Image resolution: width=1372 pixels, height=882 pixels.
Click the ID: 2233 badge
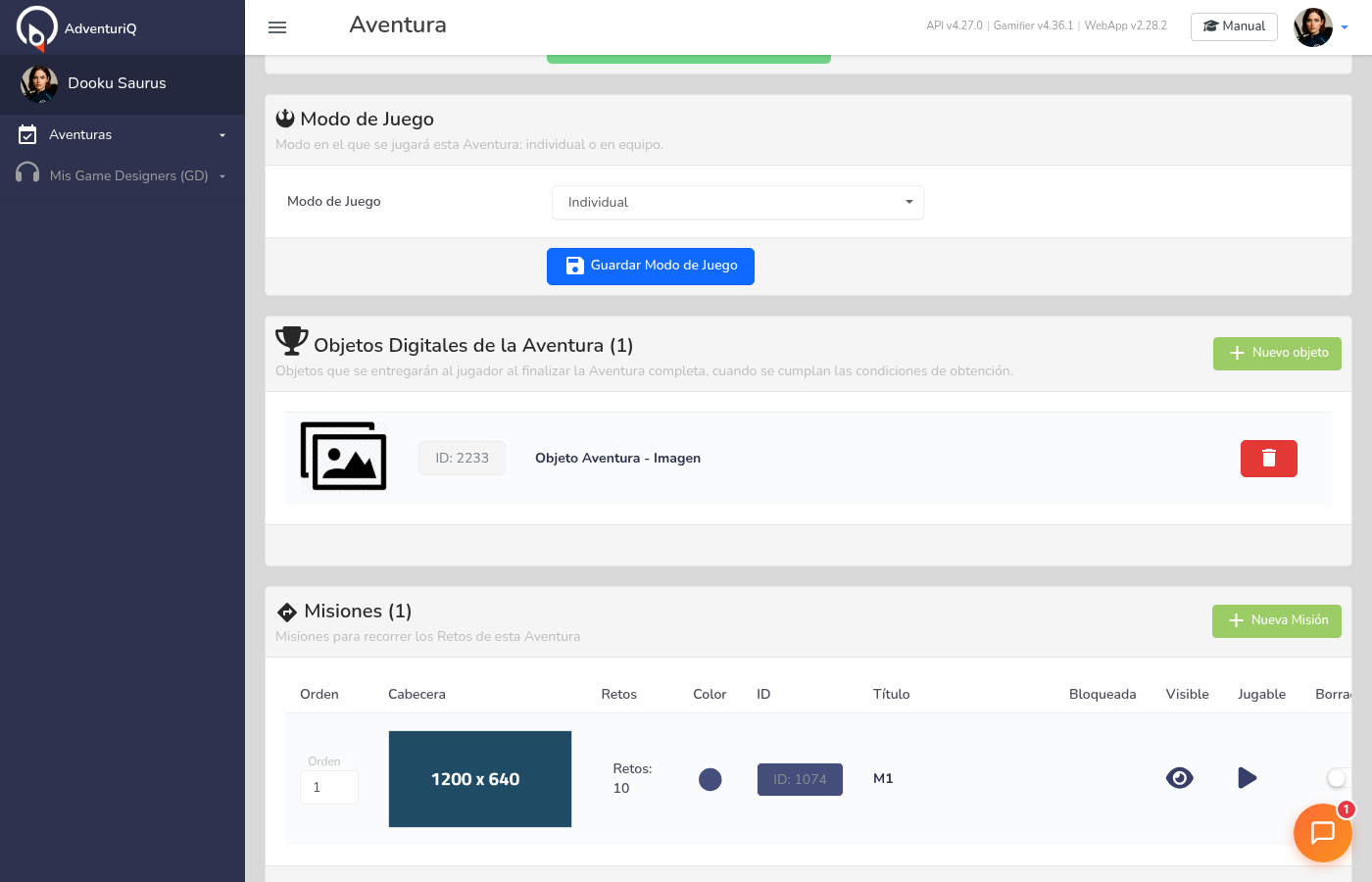point(462,458)
